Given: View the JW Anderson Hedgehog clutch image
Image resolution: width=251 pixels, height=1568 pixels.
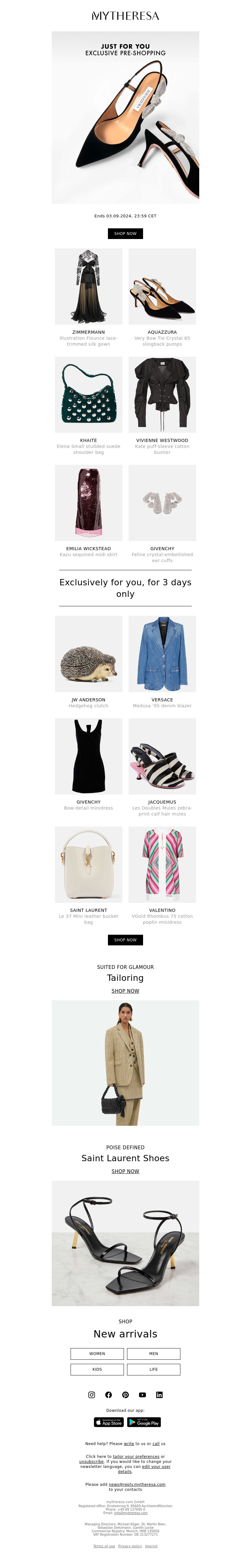Looking at the screenshot, I should (88, 654).
